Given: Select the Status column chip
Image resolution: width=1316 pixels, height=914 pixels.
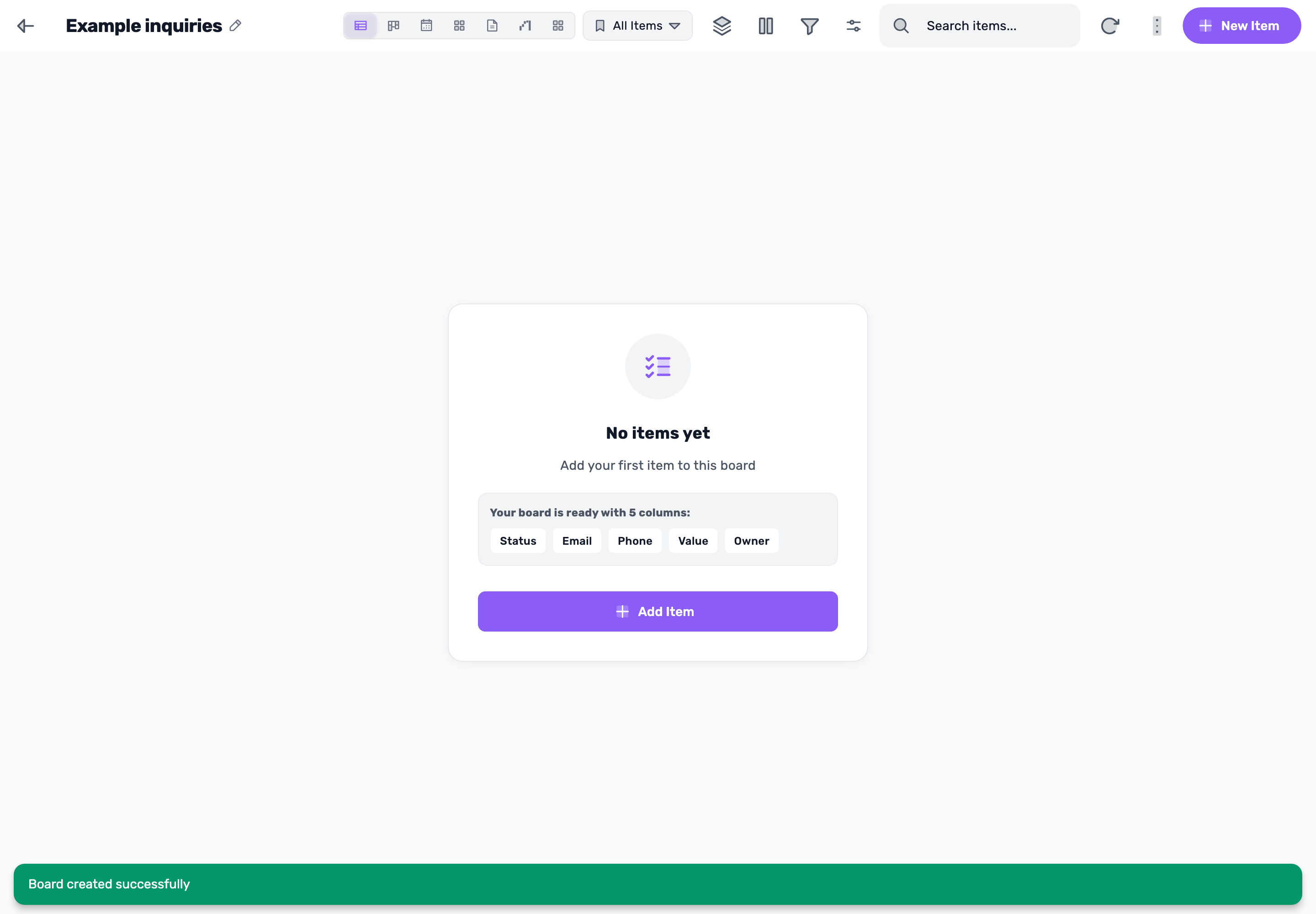Looking at the screenshot, I should (518, 541).
